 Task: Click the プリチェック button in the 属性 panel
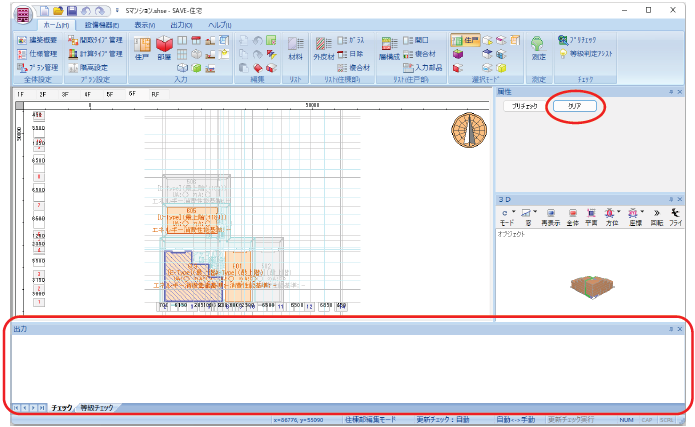pyautogui.click(x=524, y=105)
